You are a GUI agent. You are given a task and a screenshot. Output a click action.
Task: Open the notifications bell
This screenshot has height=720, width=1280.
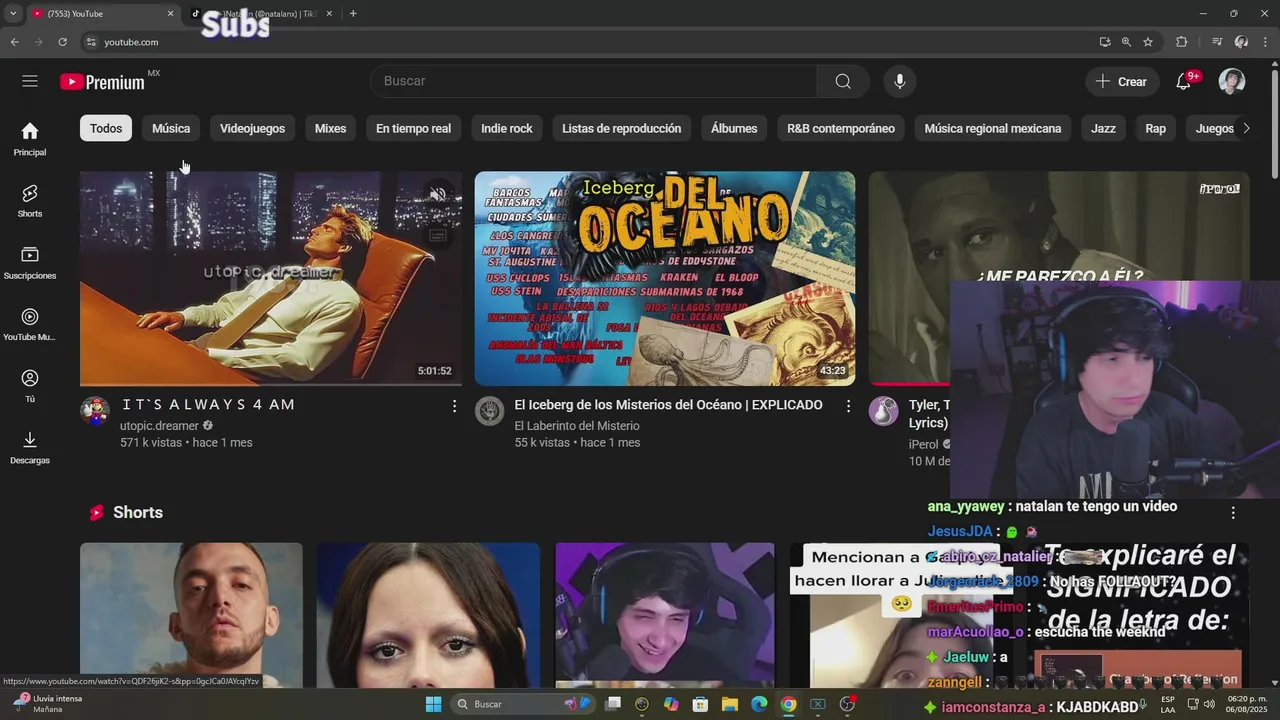(1184, 82)
